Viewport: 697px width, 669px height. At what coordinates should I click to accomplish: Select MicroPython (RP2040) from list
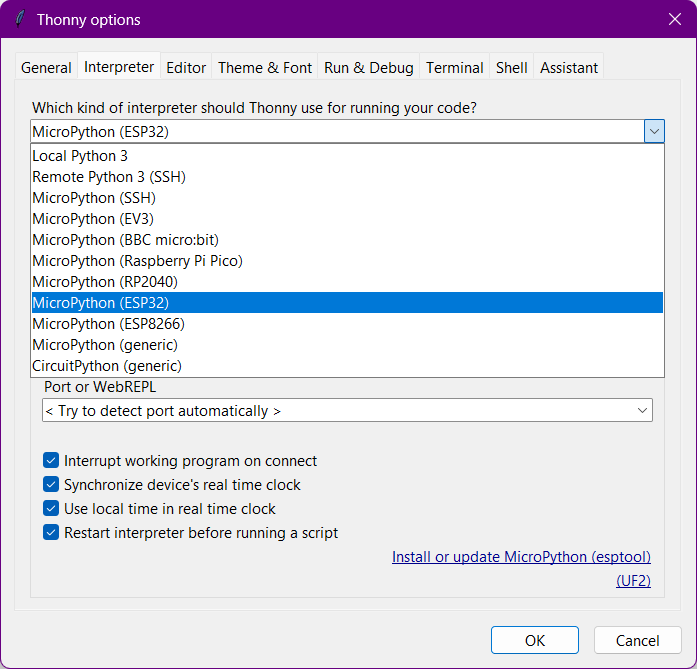347,282
